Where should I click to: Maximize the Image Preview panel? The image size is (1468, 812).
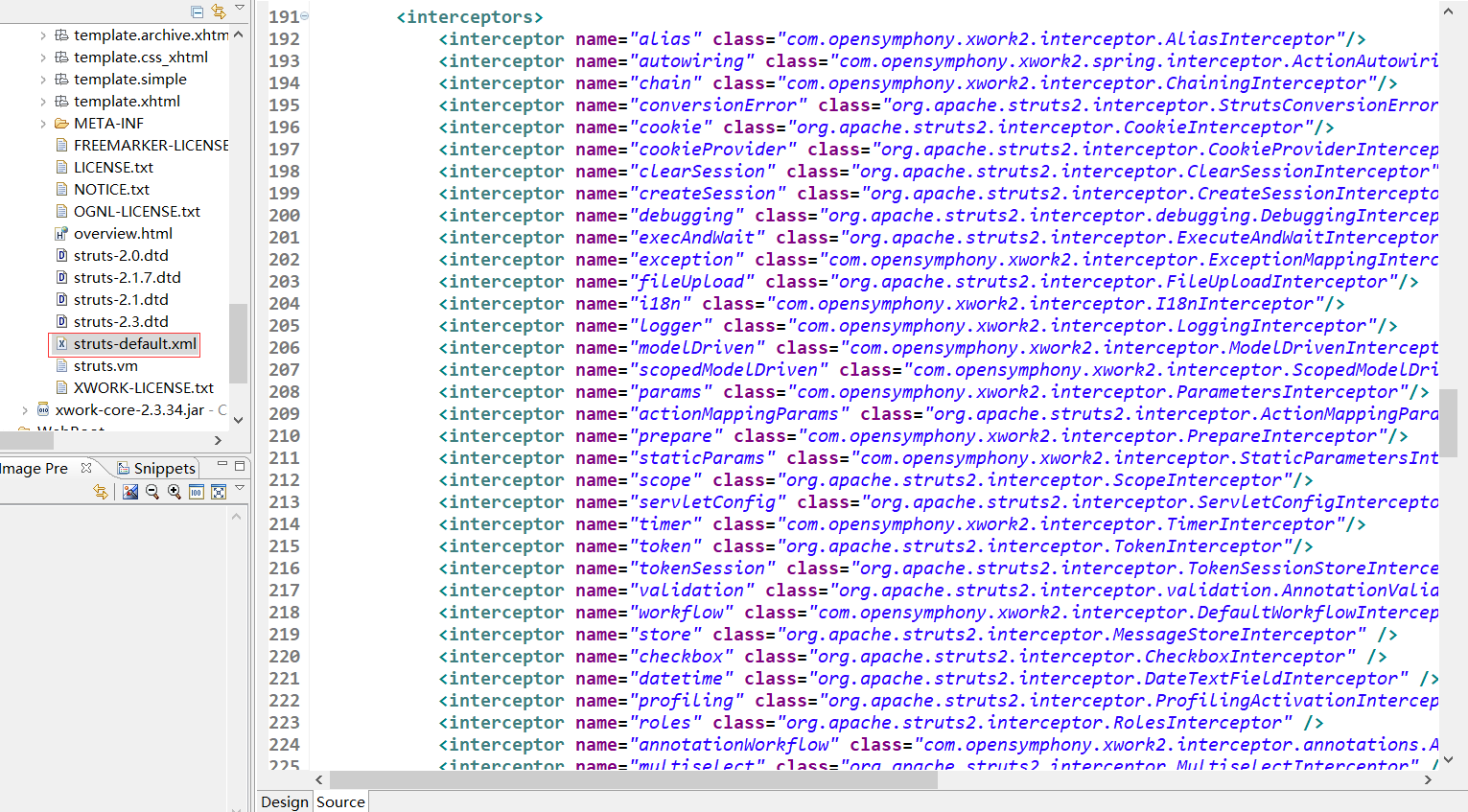[x=240, y=466]
